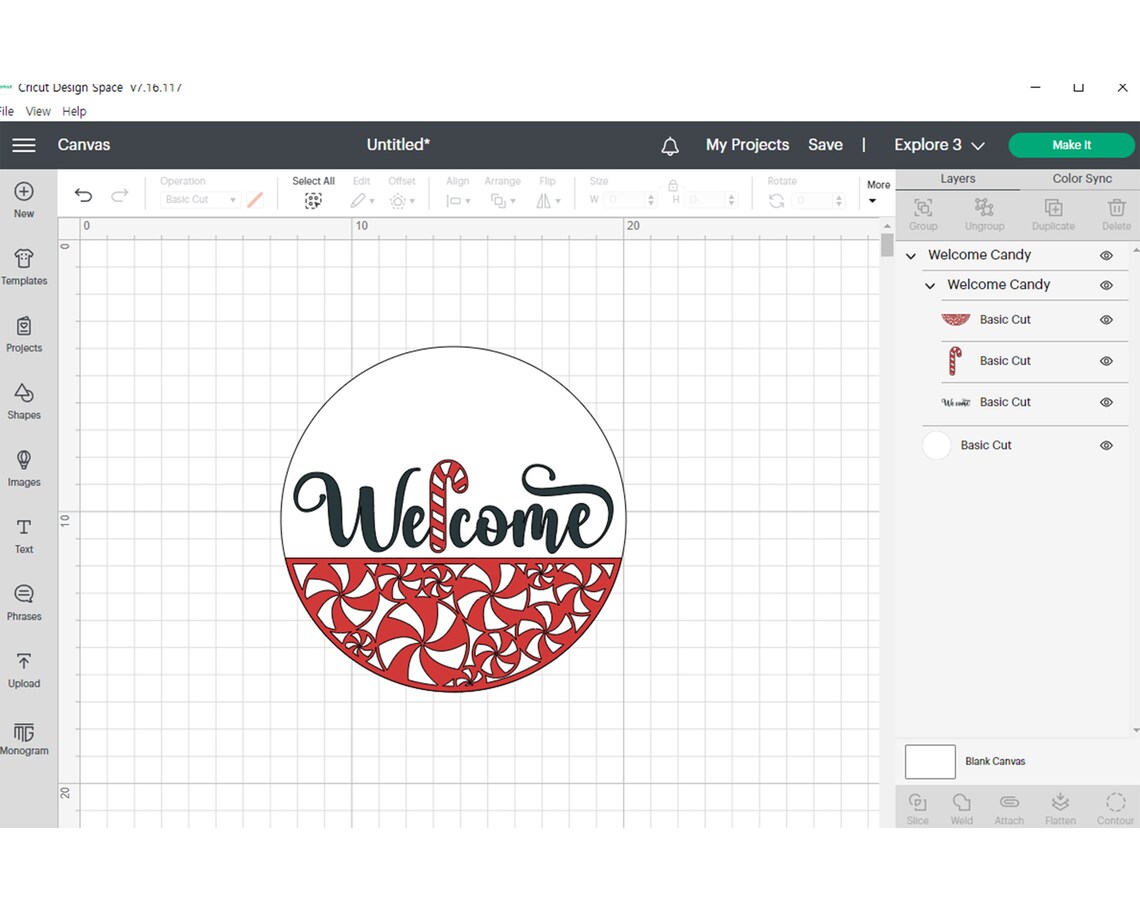The image size is (1140, 912).
Task: Collapse the top Welcome Candy group
Action: click(910, 255)
